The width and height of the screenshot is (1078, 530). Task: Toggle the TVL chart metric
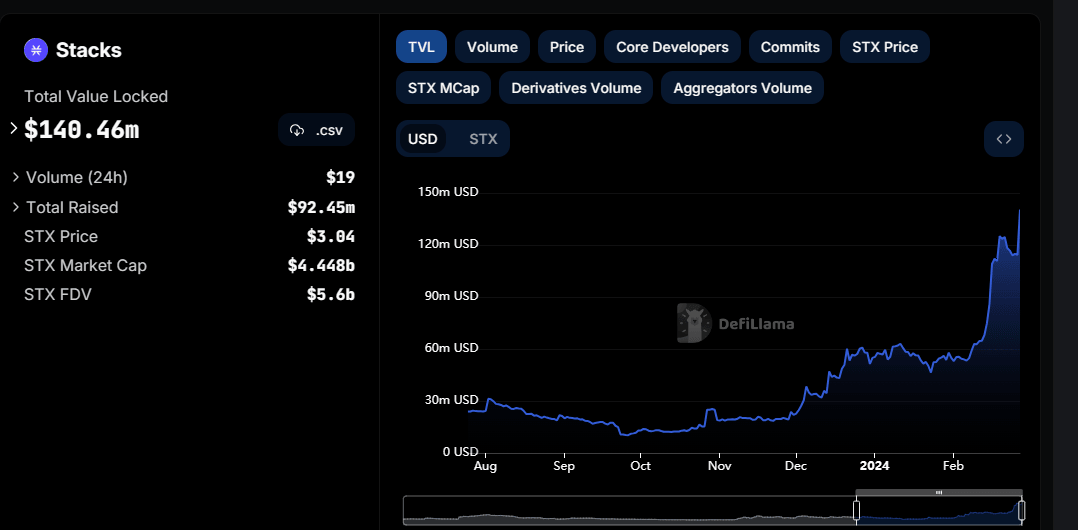point(421,47)
